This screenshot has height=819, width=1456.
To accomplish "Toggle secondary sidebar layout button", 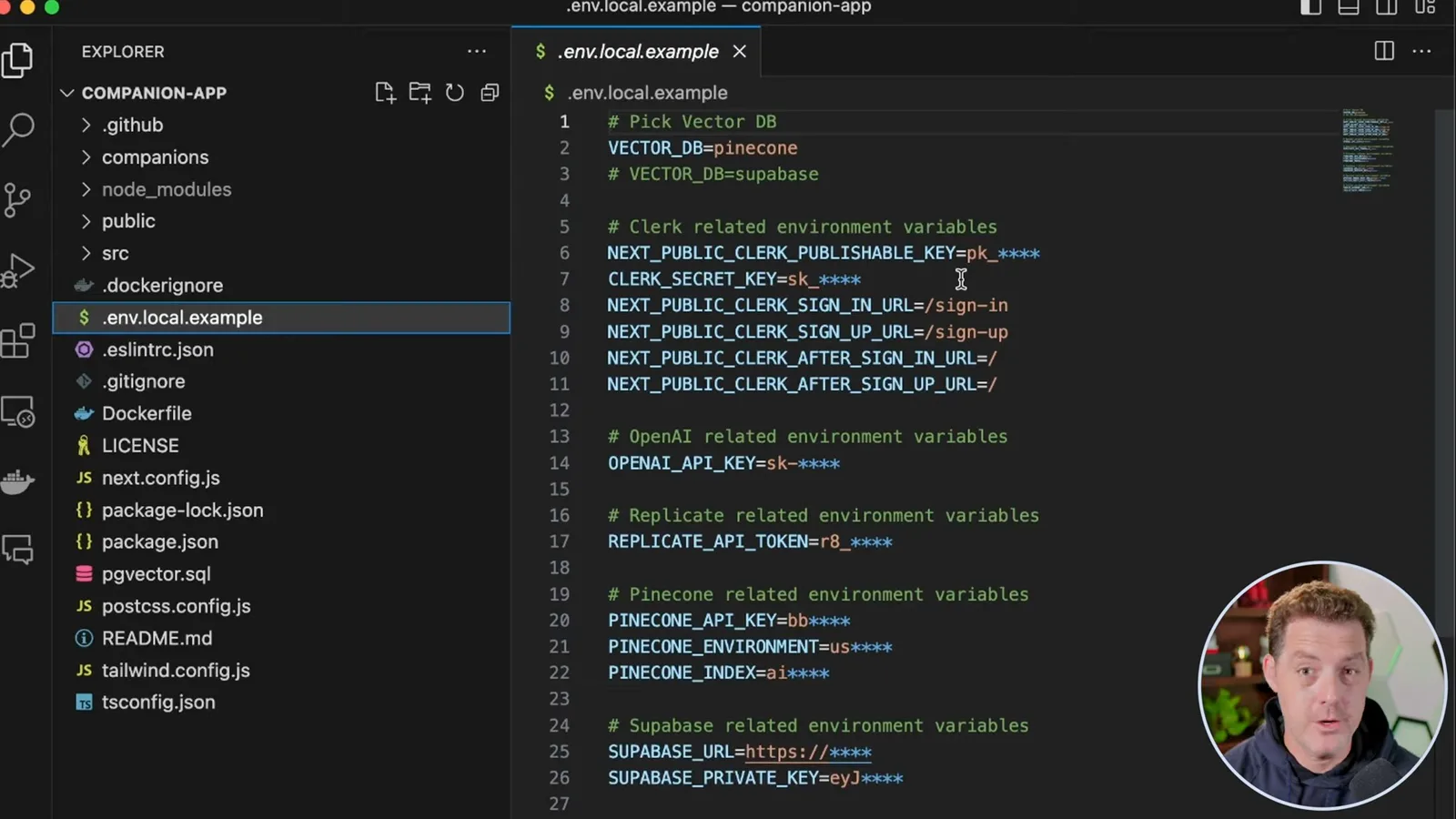I will pos(1387,7).
